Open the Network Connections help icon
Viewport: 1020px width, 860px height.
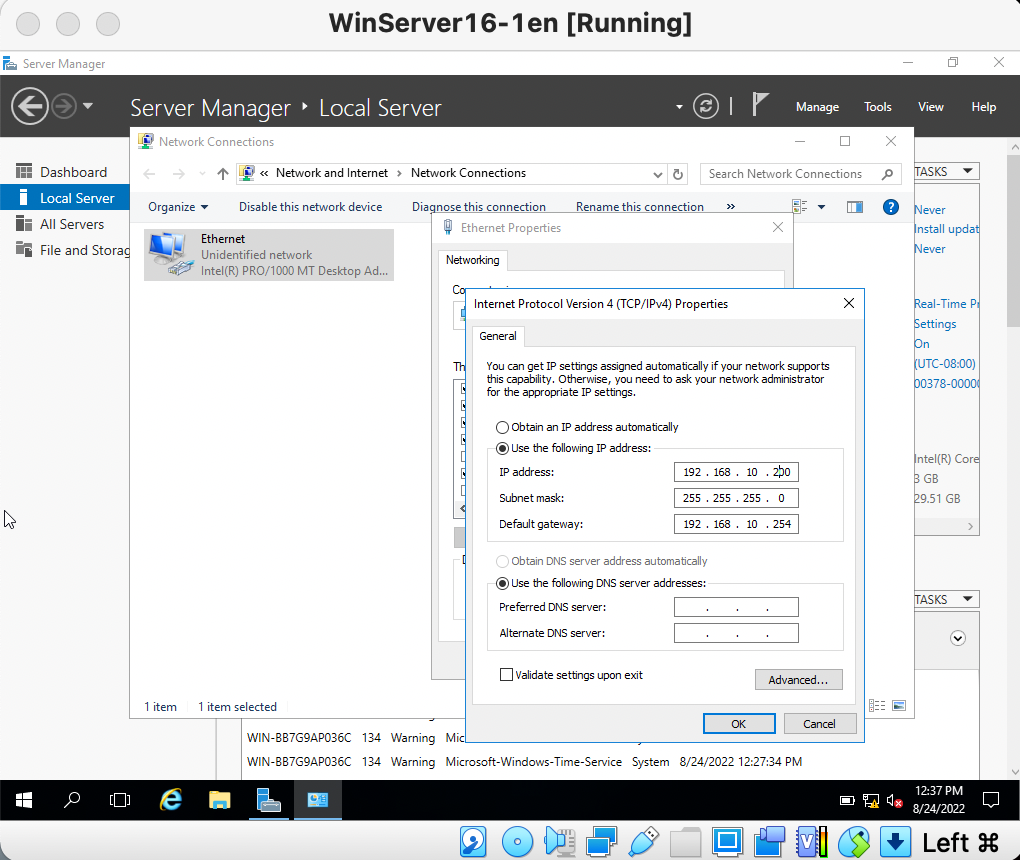click(x=891, y=207)
